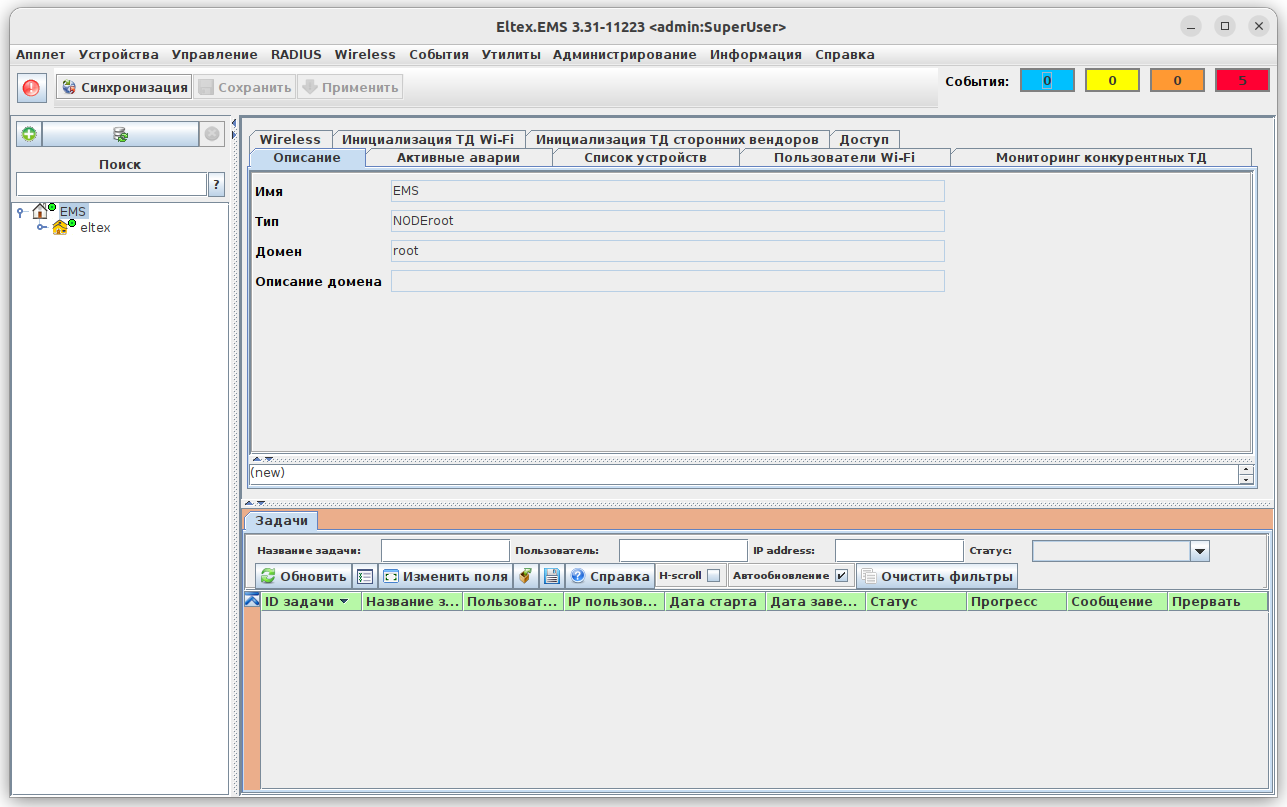The height and width of the screenshot is (807, 1287).
Task: Collapse the EMS root tree node
Action: tap(20, 212)
